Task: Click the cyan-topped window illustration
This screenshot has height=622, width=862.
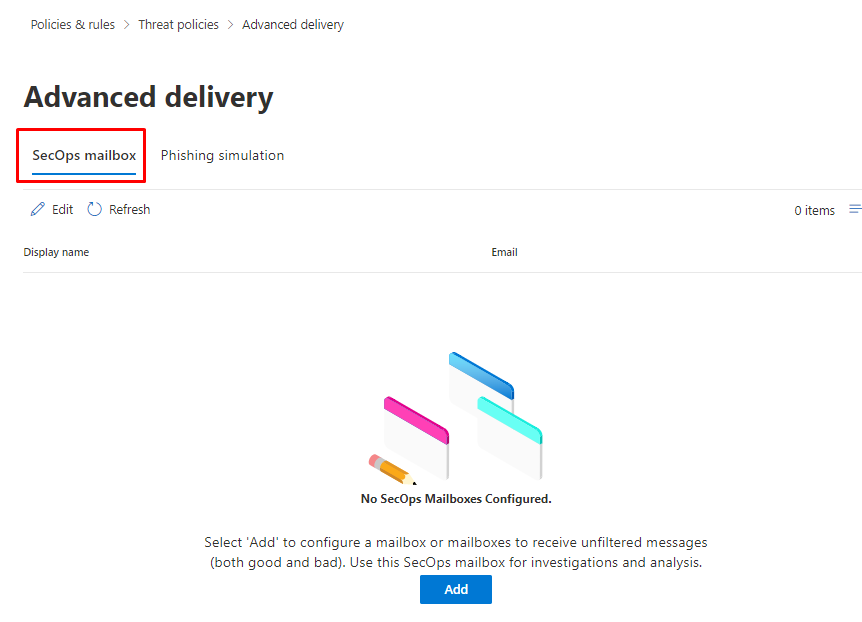Action: (510, 435)
